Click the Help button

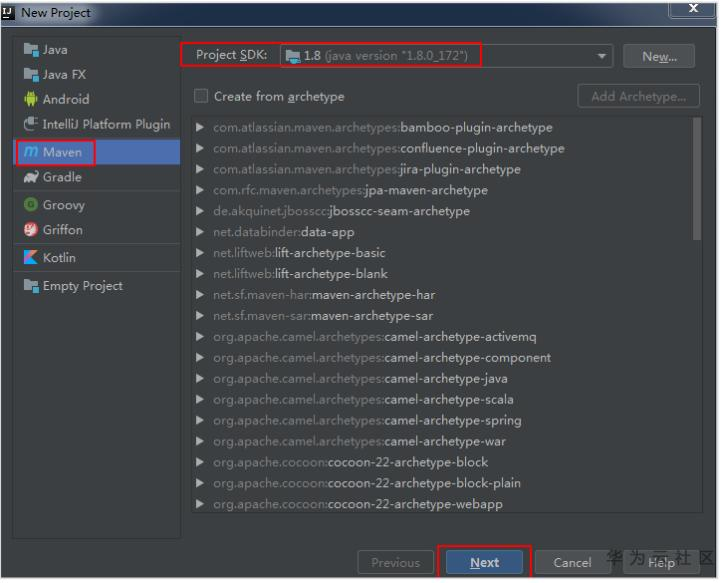tap(661, 562)
